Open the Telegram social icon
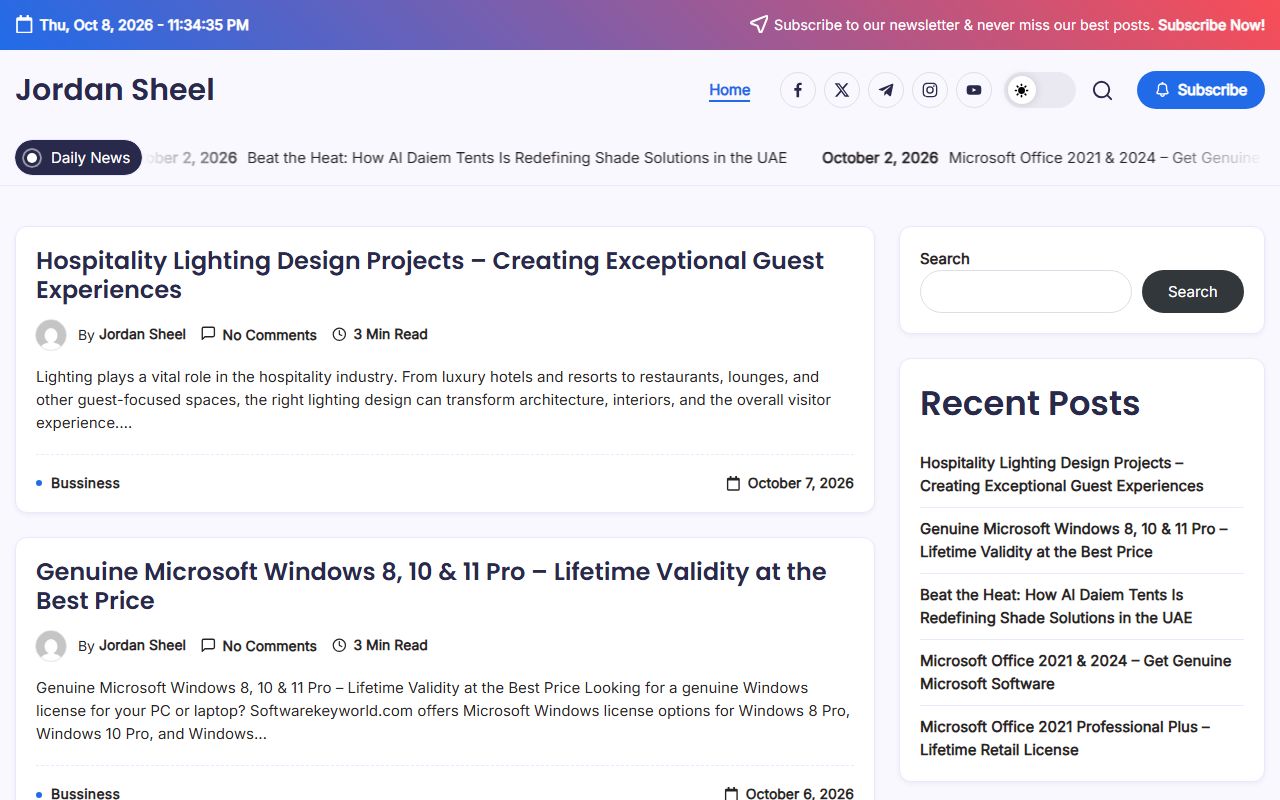Screen dimensions: 1280x800 point(886,90)
